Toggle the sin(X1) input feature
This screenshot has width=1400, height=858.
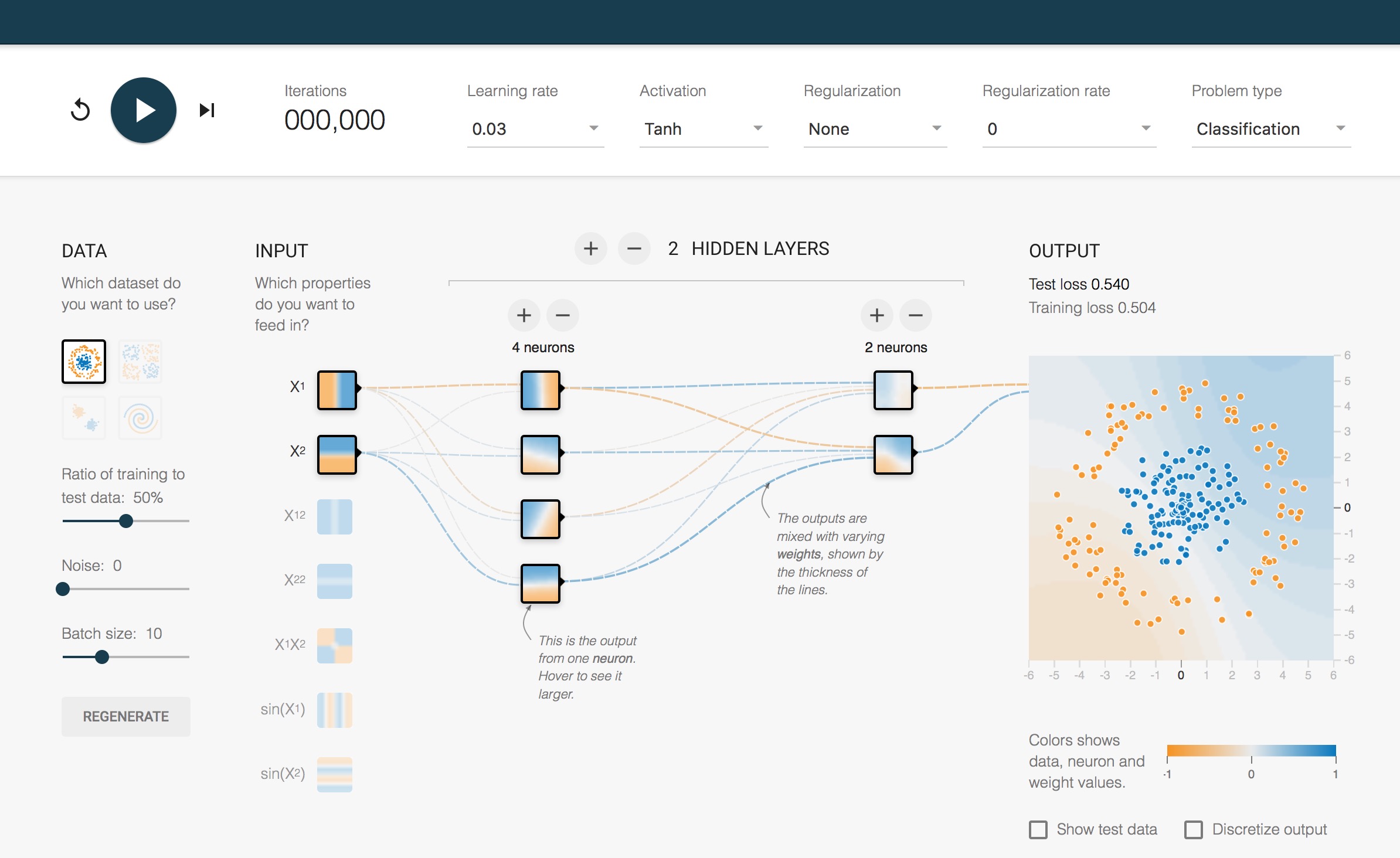(x=335, y=710)
